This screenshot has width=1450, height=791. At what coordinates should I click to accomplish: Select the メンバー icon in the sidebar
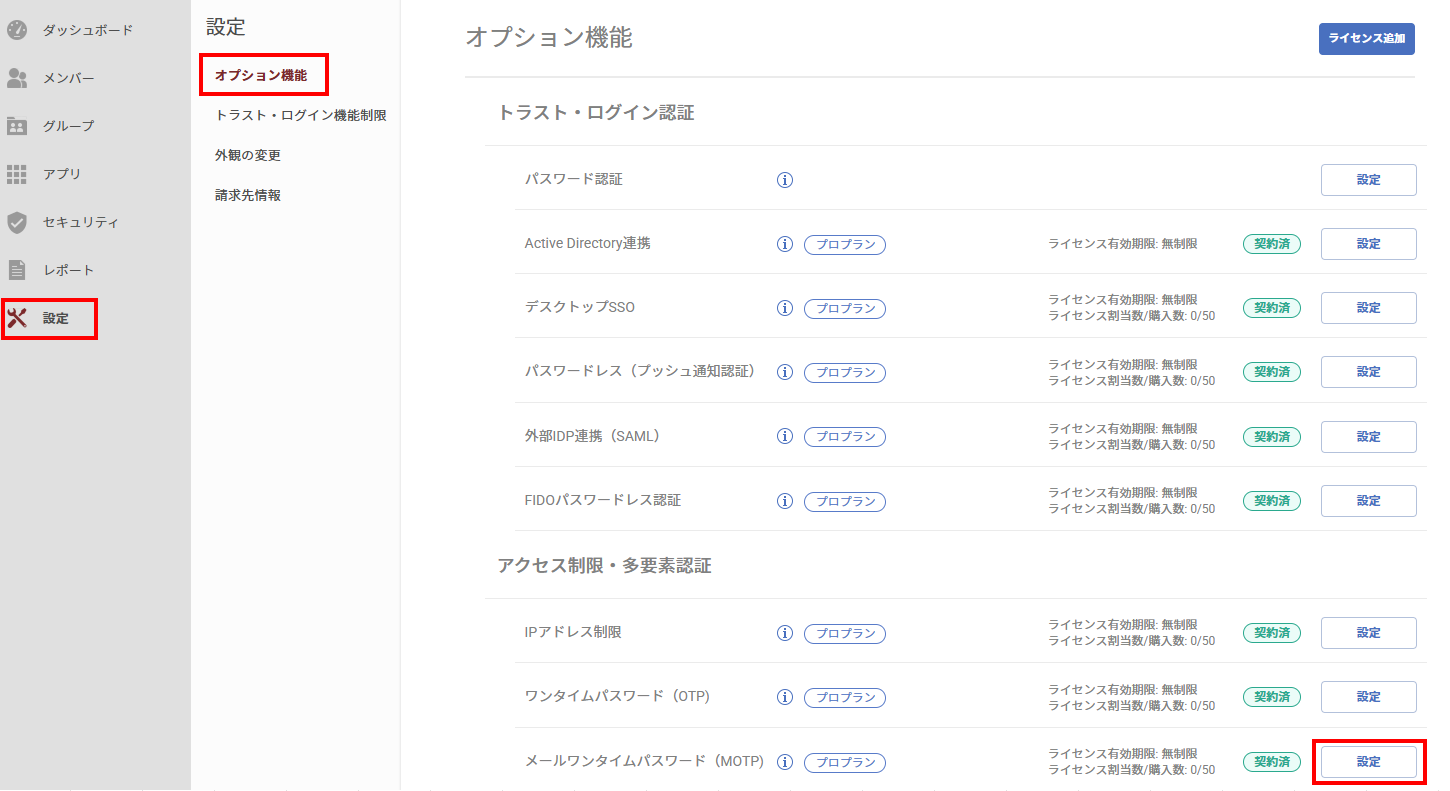[x=17, y=78]
